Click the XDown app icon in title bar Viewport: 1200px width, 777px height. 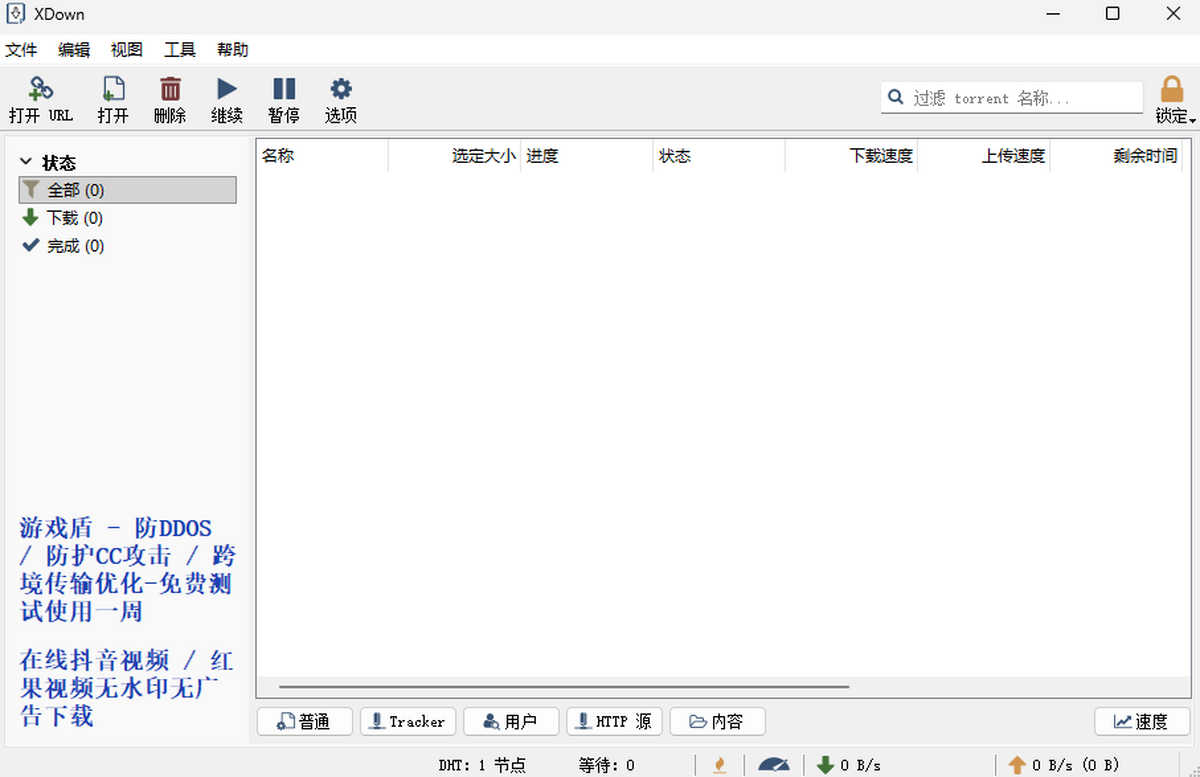[x=17, y=14]
